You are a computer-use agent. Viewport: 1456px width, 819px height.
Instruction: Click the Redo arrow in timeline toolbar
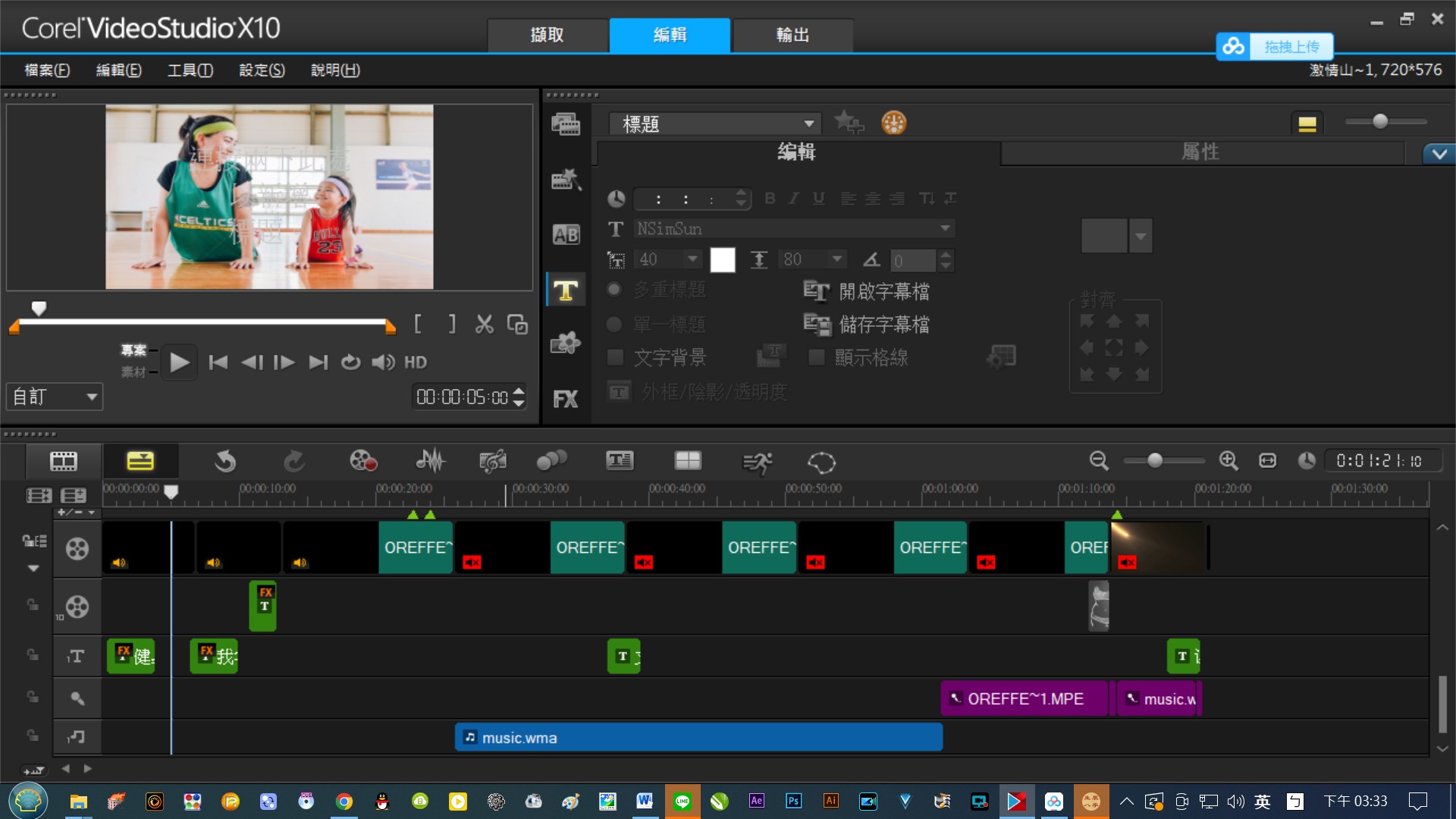click(294, 461)
